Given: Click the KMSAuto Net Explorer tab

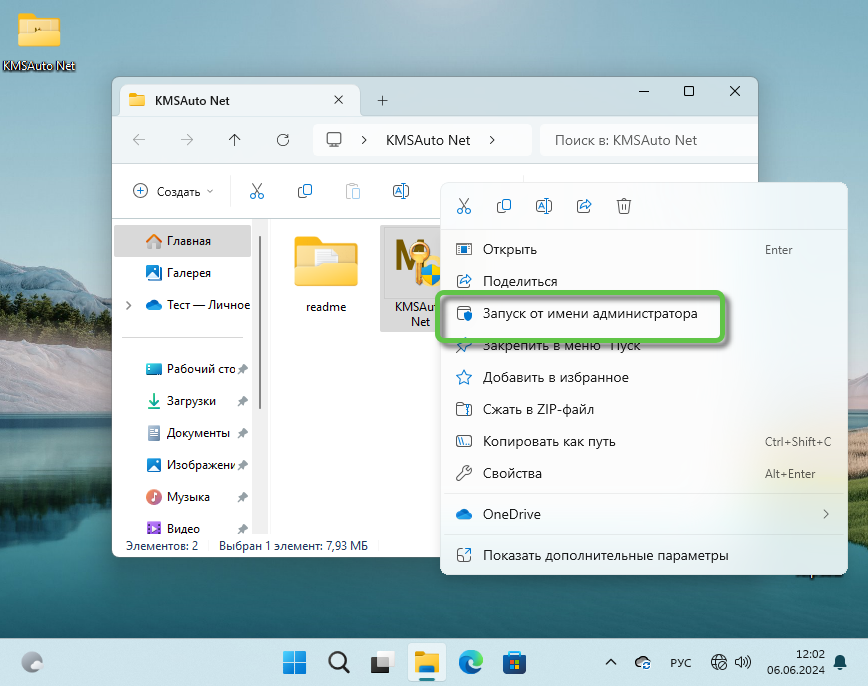Looking at the screenshot, I should [x=240, y=100].
